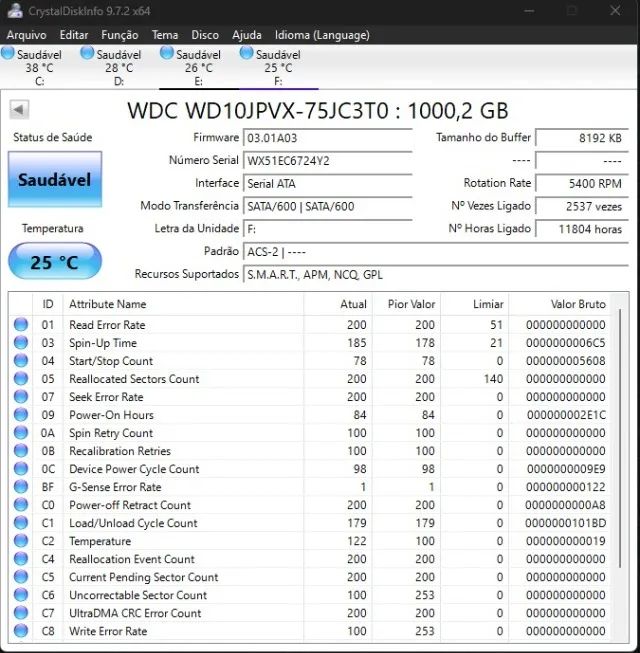The width and height of the screenshot is (640, 653).
Task: Select the G-Sense Error Rate attribute name
Action: point(115,487)
